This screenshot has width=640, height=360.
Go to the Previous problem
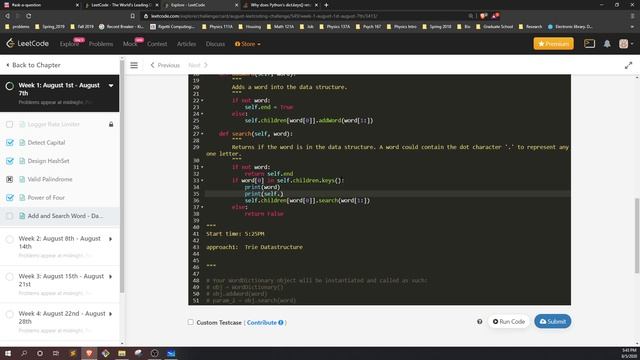tap(165, 65)
